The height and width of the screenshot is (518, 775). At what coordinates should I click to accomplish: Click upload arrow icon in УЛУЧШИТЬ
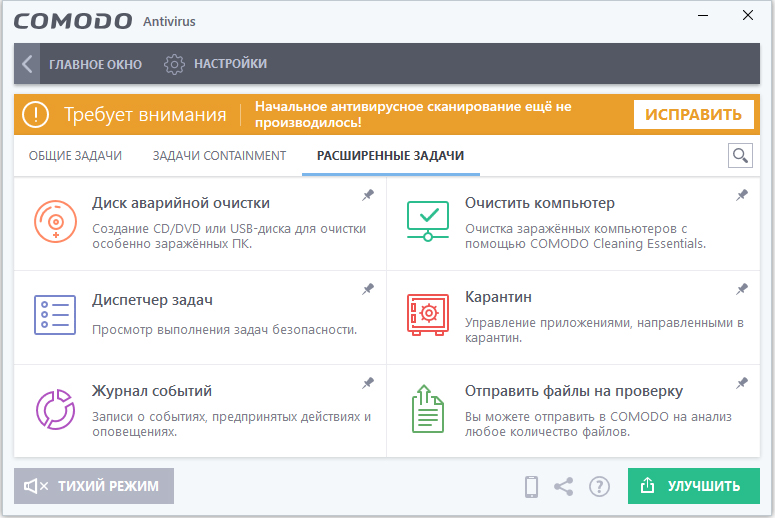(647, 485)
